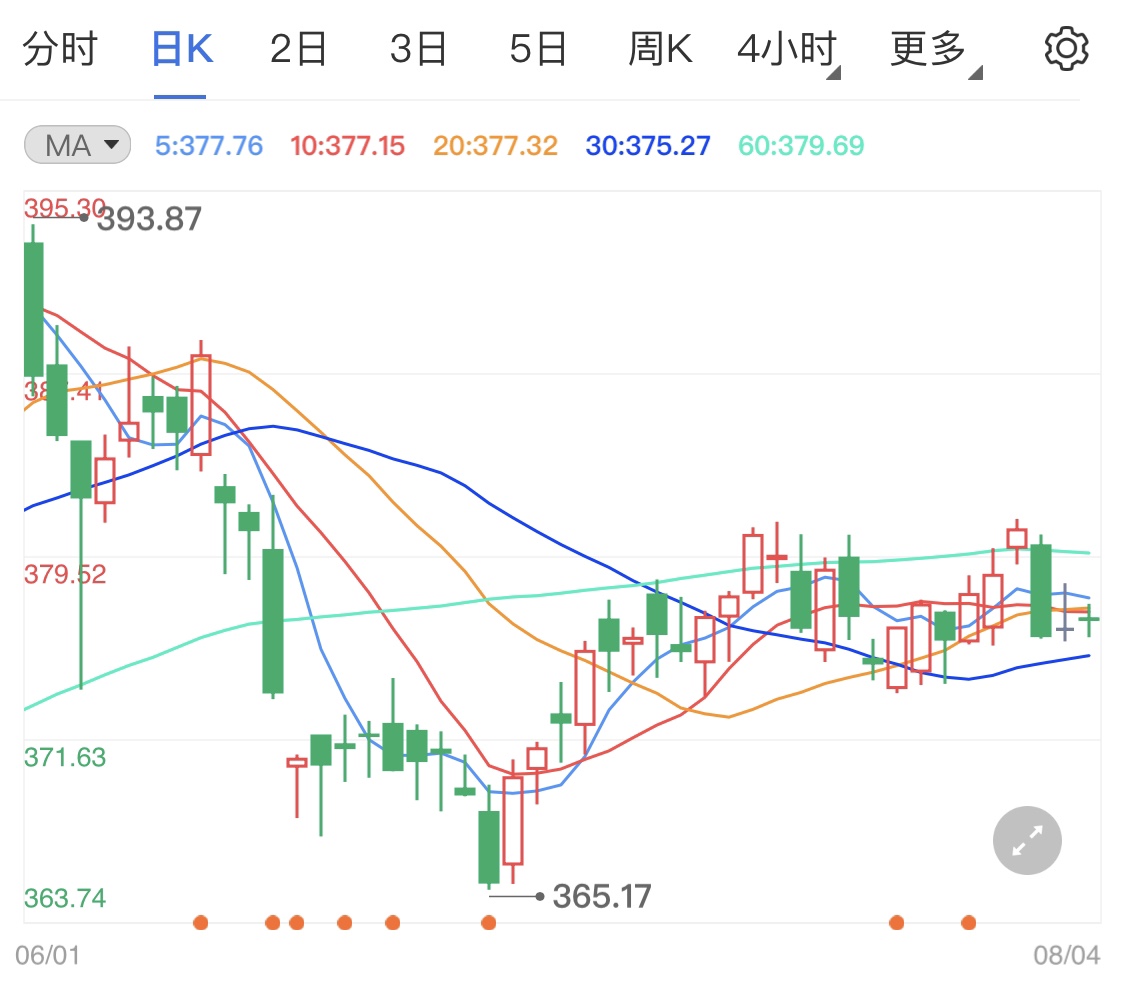Image resolution: width=1125 pixels, height=986 pixels.
Task: Click the 379.52 price axis label
Action: (x=65, y=574)
